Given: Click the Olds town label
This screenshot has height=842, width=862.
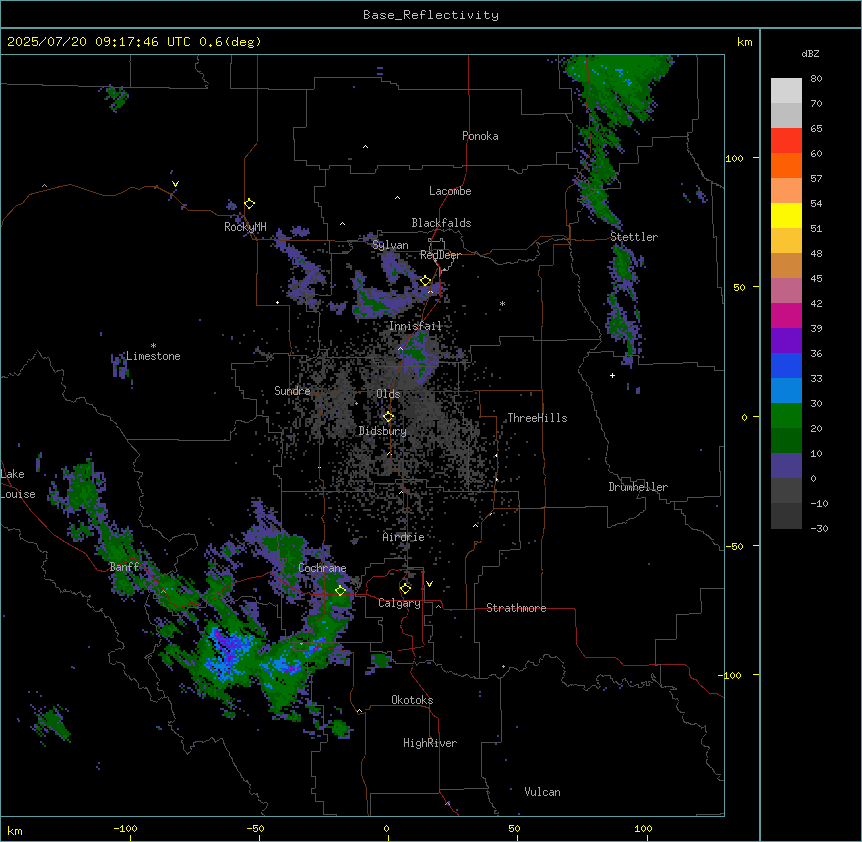Looking at the screenshot, I should [388, 394].
